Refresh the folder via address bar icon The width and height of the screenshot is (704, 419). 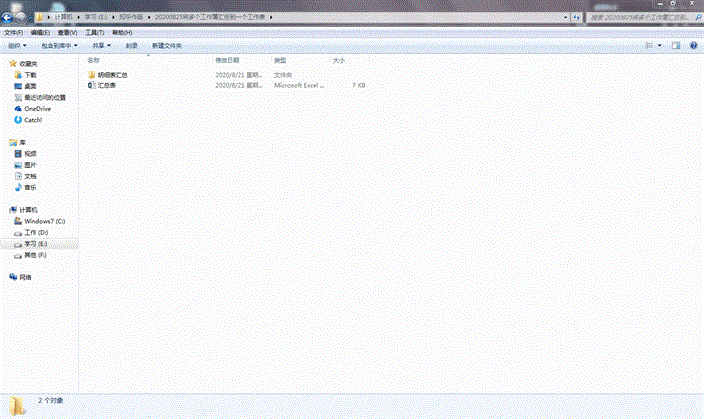coord(577,18)
